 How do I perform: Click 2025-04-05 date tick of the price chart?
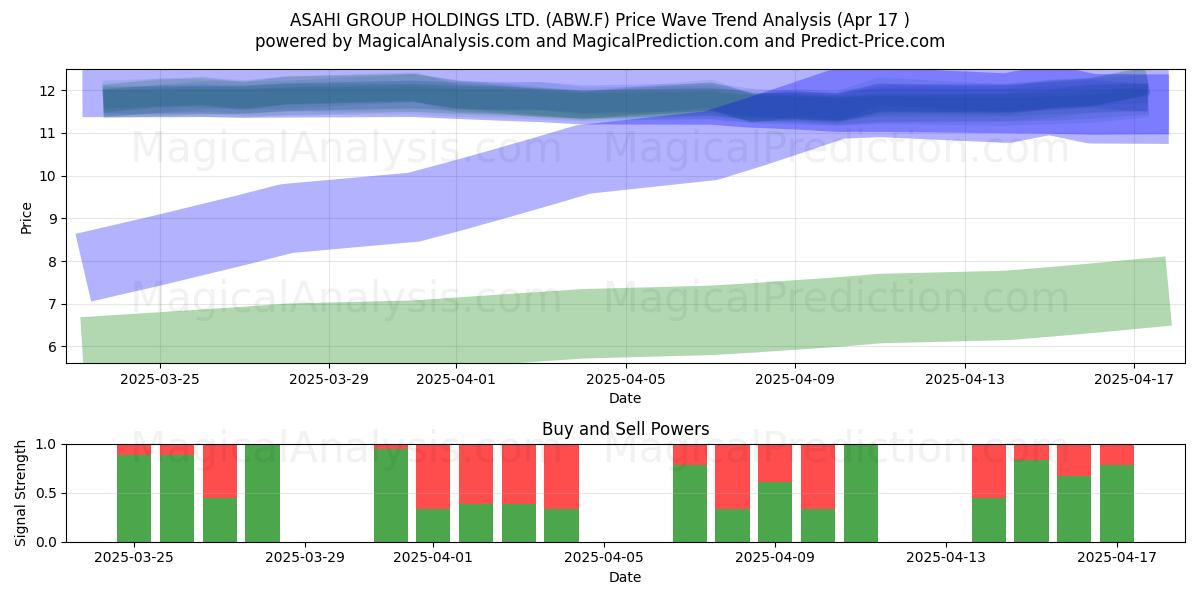pos(625,380)
